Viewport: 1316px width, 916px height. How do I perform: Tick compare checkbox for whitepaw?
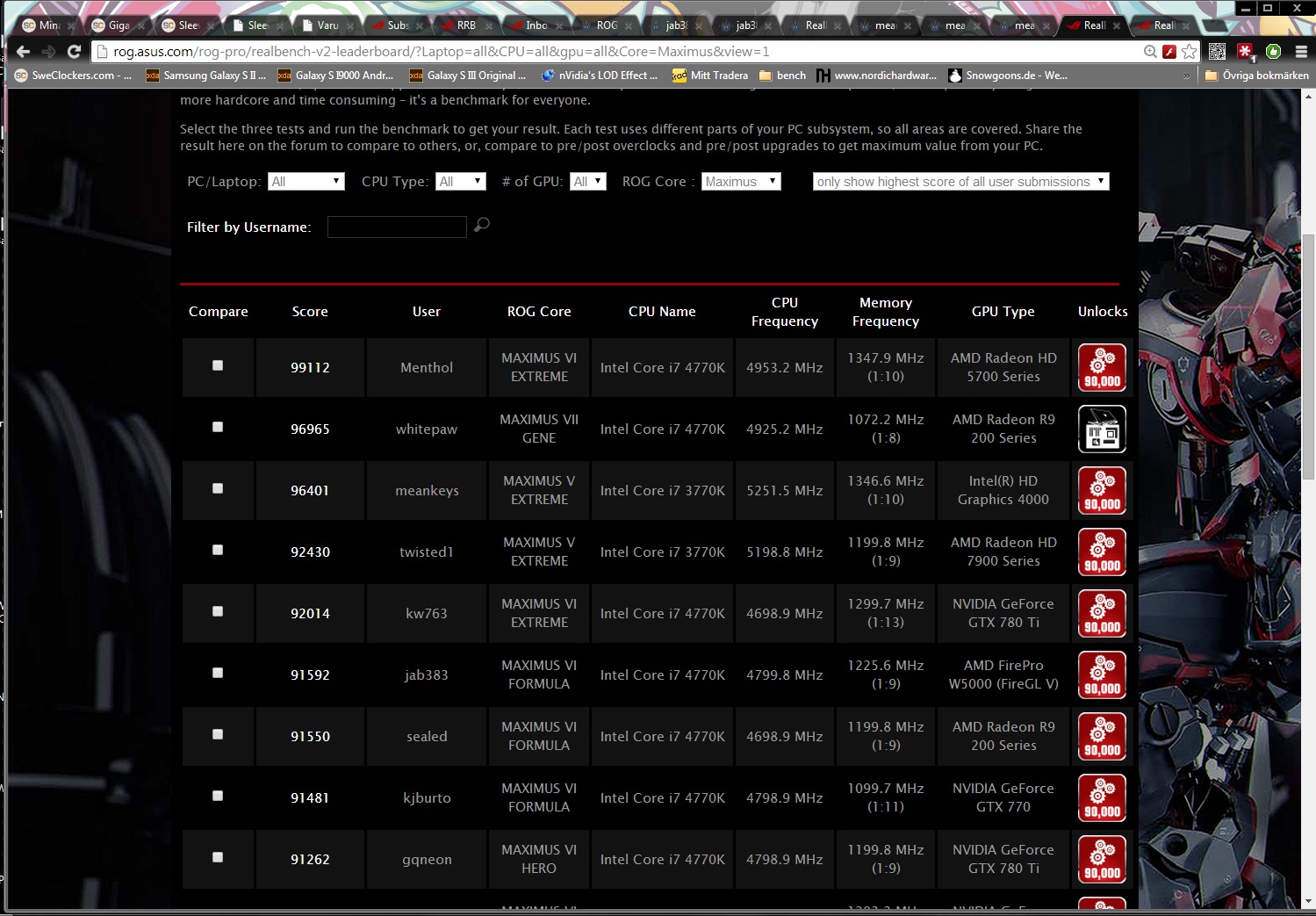[x=218, y=427]
